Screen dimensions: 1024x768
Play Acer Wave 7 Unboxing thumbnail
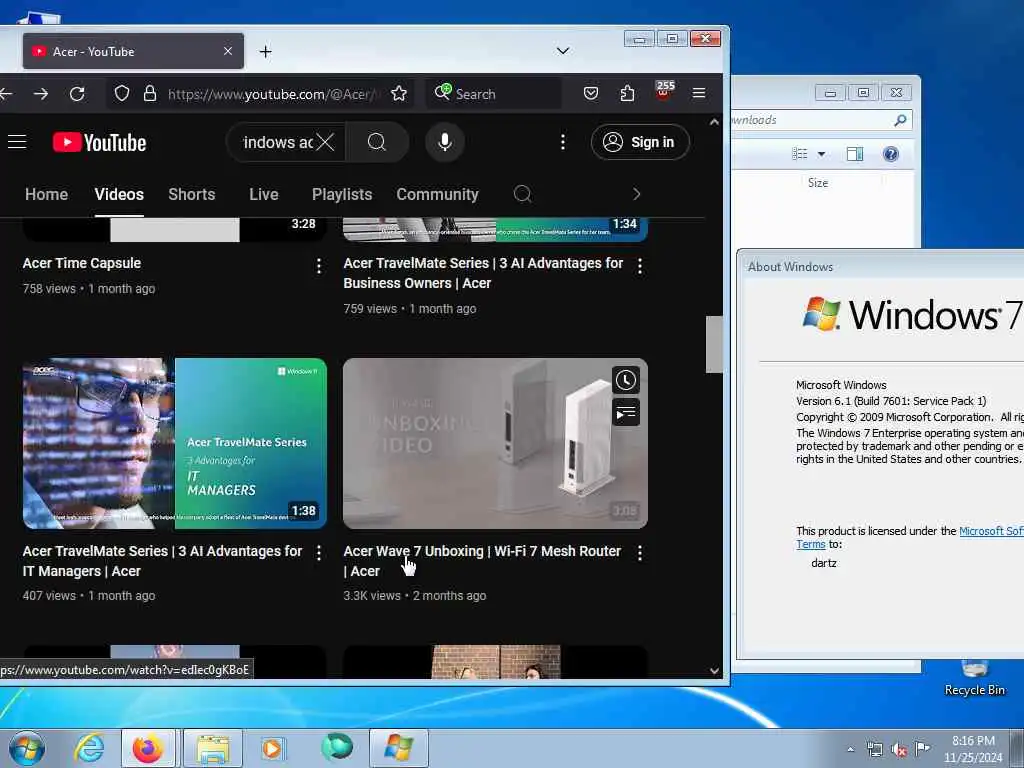495,443
